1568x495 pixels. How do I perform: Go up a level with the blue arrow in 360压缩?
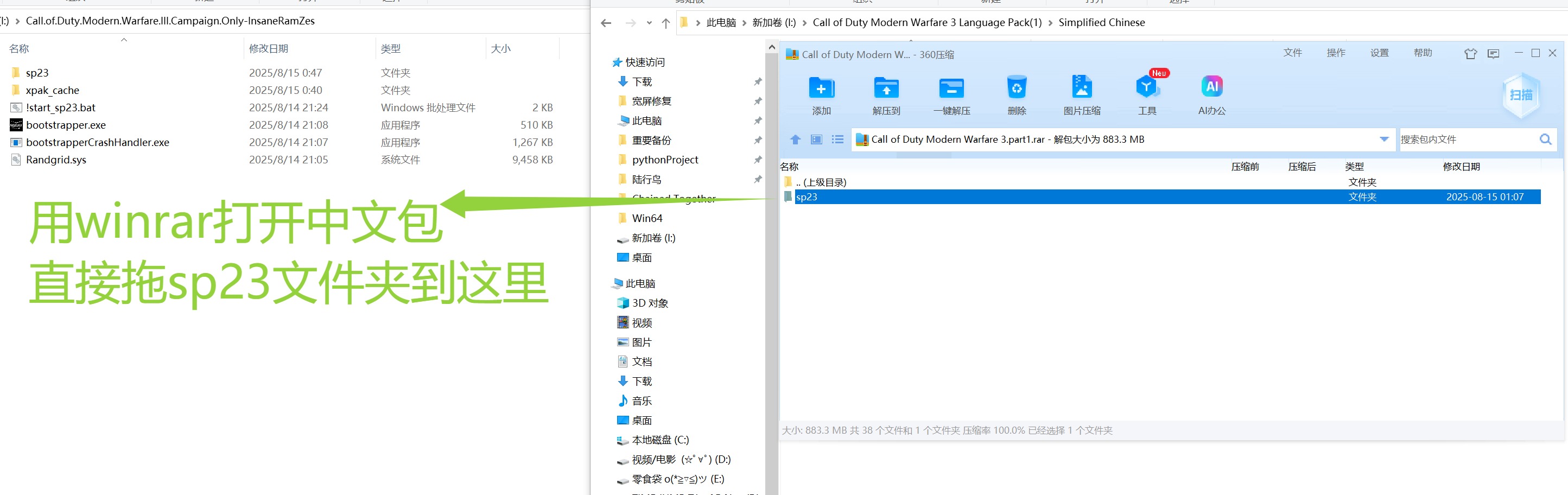tap(795, 139)
